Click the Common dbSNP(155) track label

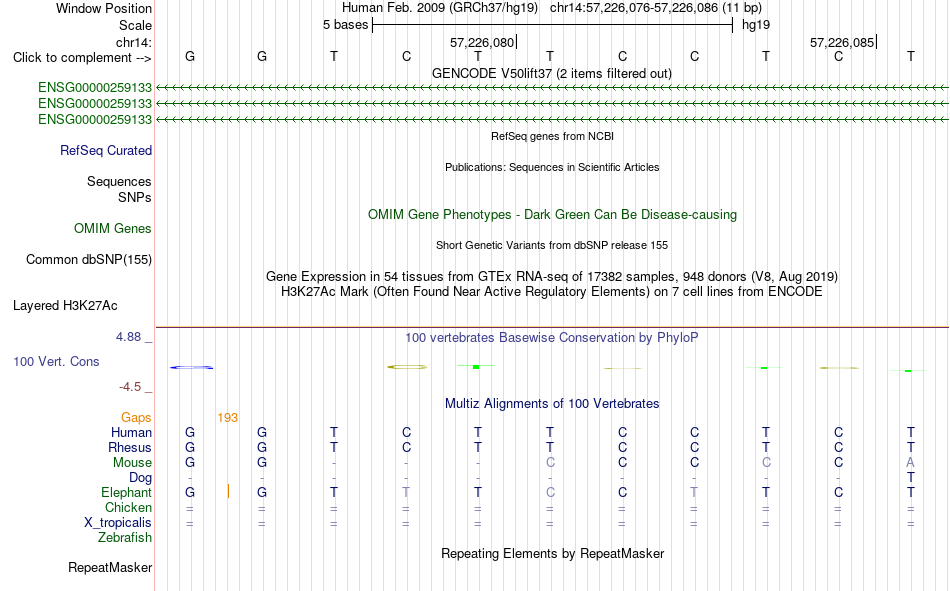point(89,259)
